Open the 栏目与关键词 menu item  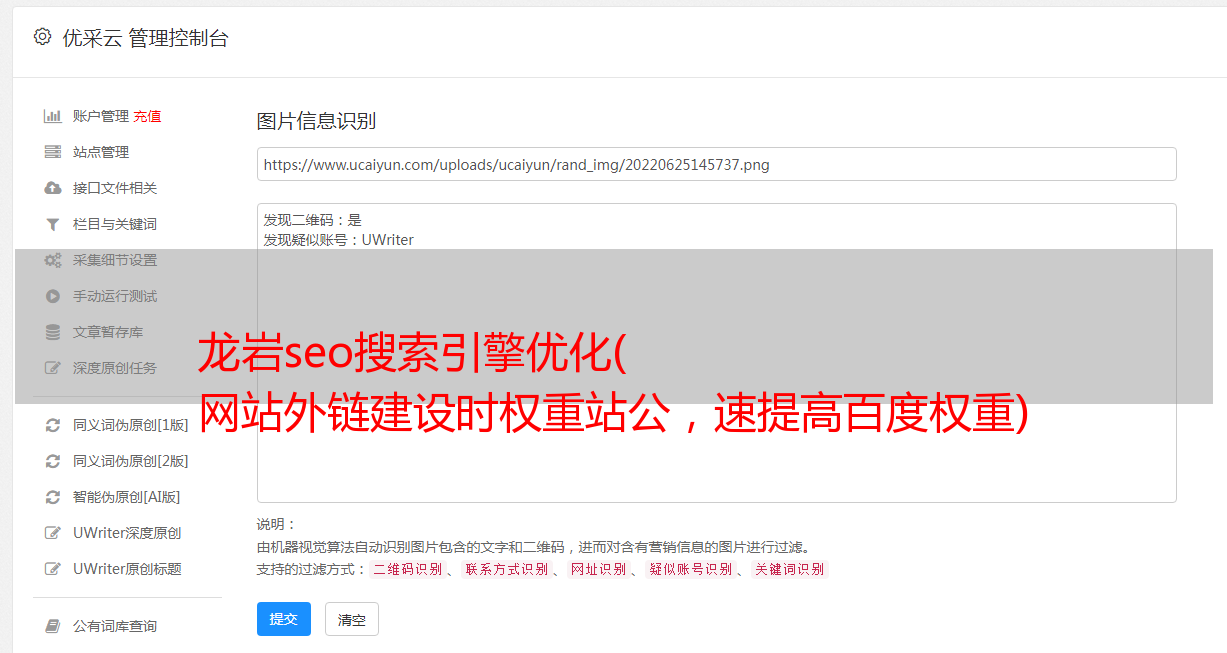point(115,224)
